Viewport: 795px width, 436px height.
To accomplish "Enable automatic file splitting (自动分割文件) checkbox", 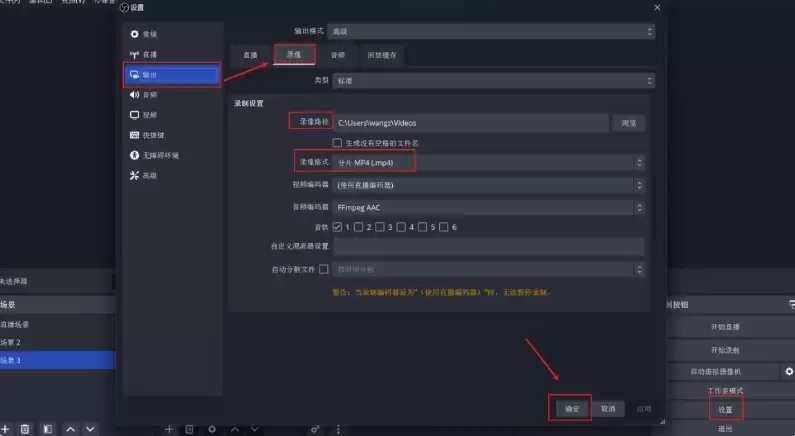I will (x=323, y=269).
